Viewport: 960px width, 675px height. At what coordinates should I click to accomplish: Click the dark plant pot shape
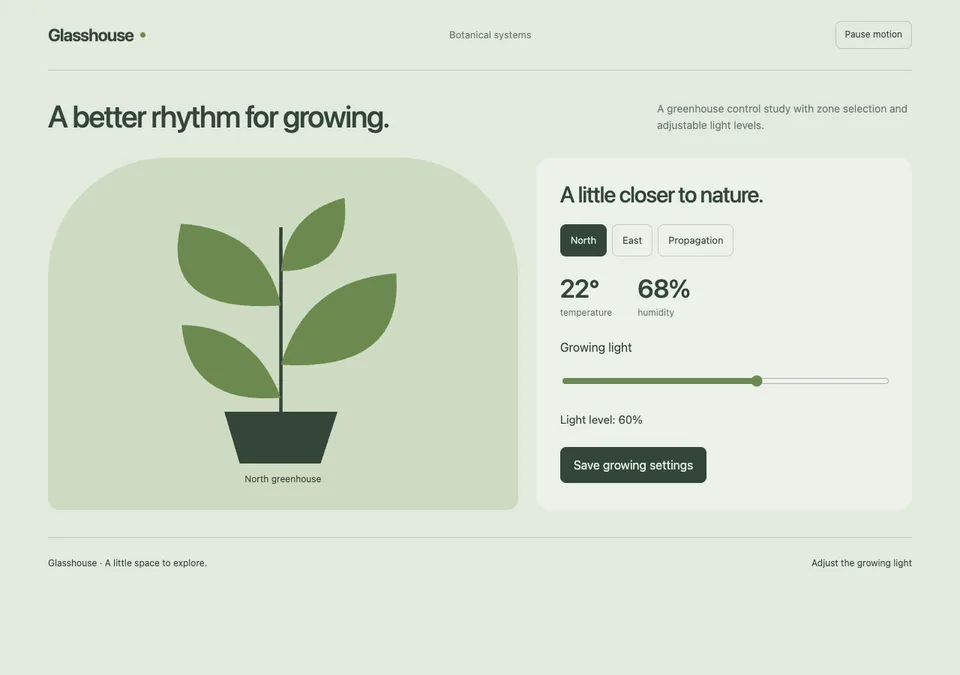coord(281,437)
